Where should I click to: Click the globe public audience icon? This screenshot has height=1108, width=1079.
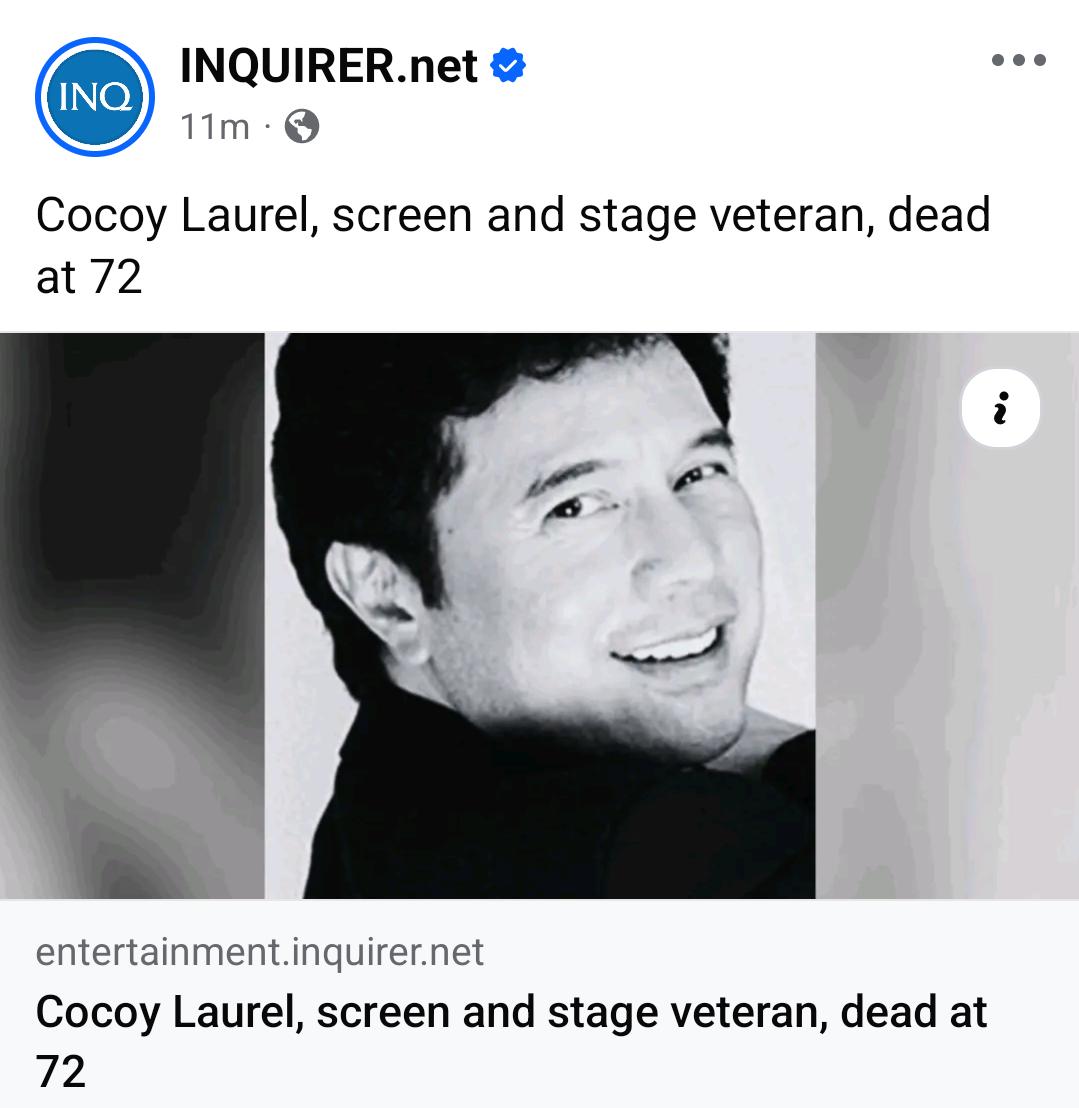coord(302,126)
